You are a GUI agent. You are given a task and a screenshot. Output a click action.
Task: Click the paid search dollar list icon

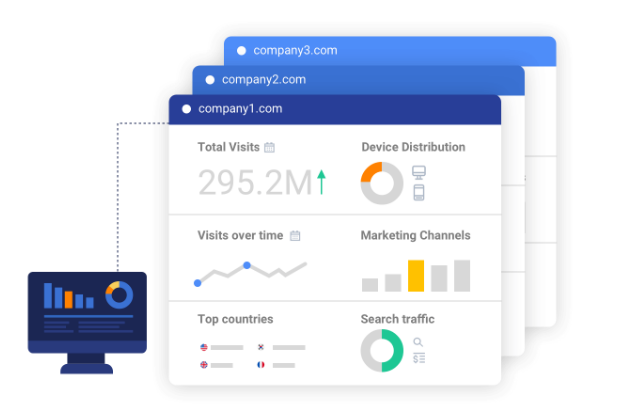(419, 358)
